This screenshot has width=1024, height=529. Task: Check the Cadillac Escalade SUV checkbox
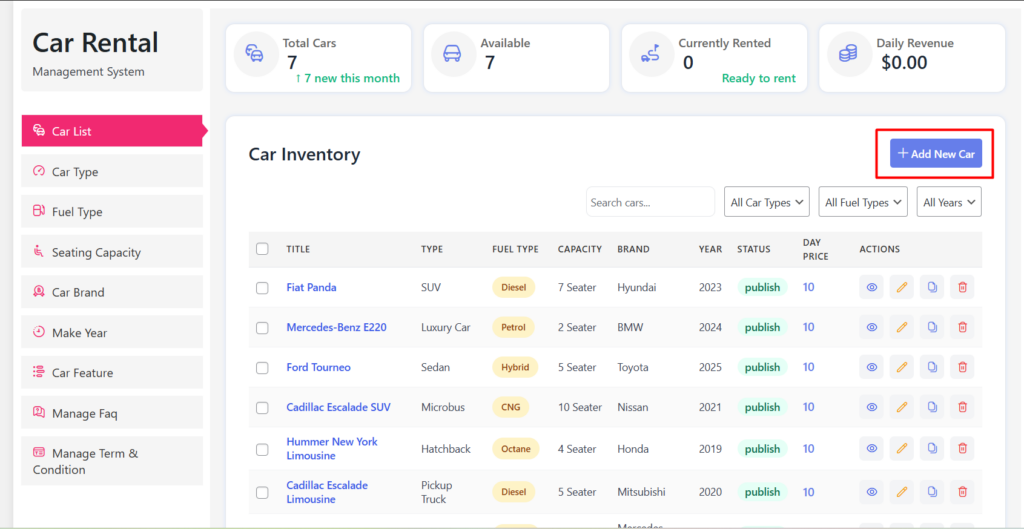pyautogui.click(x=262, y=408)
